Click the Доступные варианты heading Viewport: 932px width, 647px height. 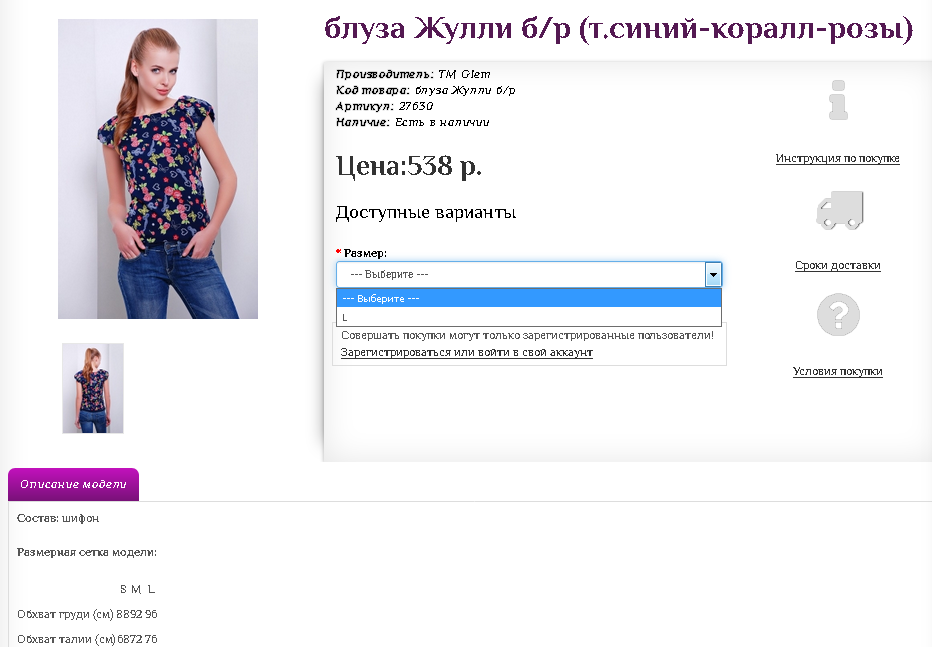pos(426,212)
